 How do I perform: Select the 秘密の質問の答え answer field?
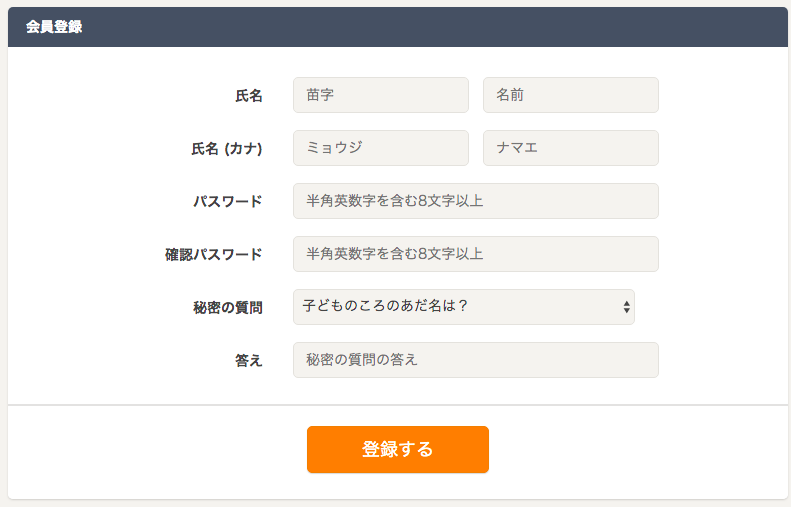coord(475,360)
